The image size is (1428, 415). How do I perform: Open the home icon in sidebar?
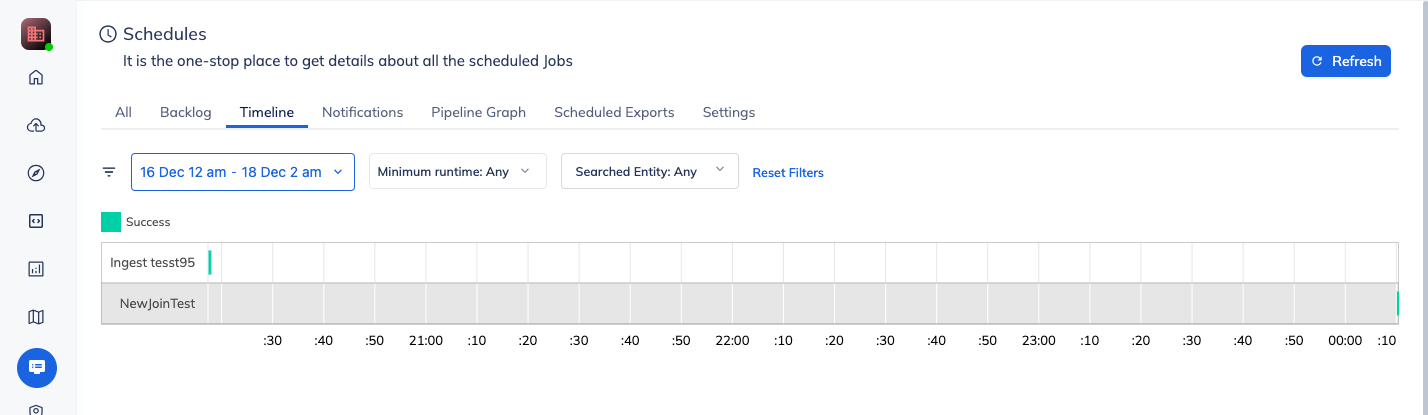pos(36,77)
